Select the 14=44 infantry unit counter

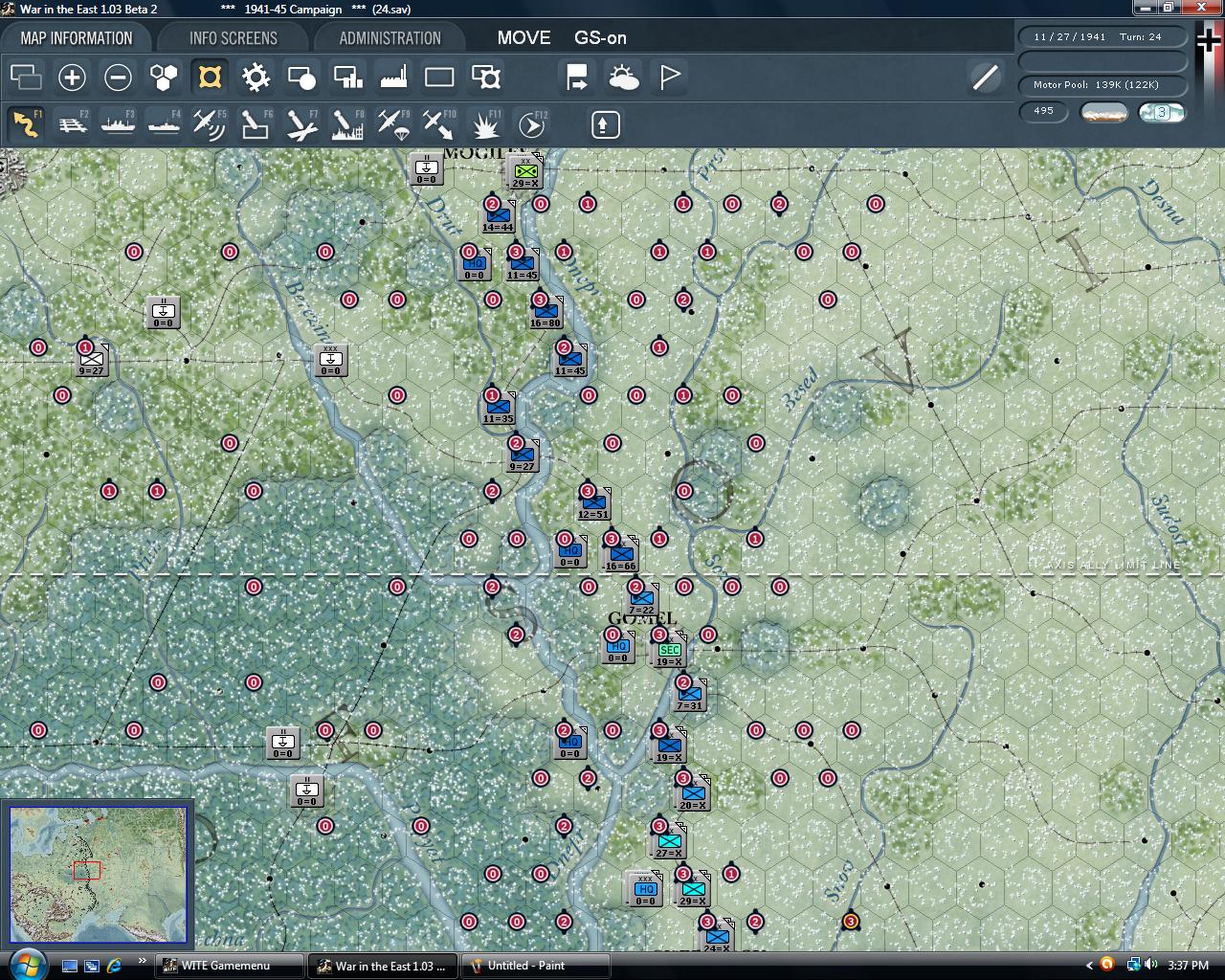pos(498,217)
